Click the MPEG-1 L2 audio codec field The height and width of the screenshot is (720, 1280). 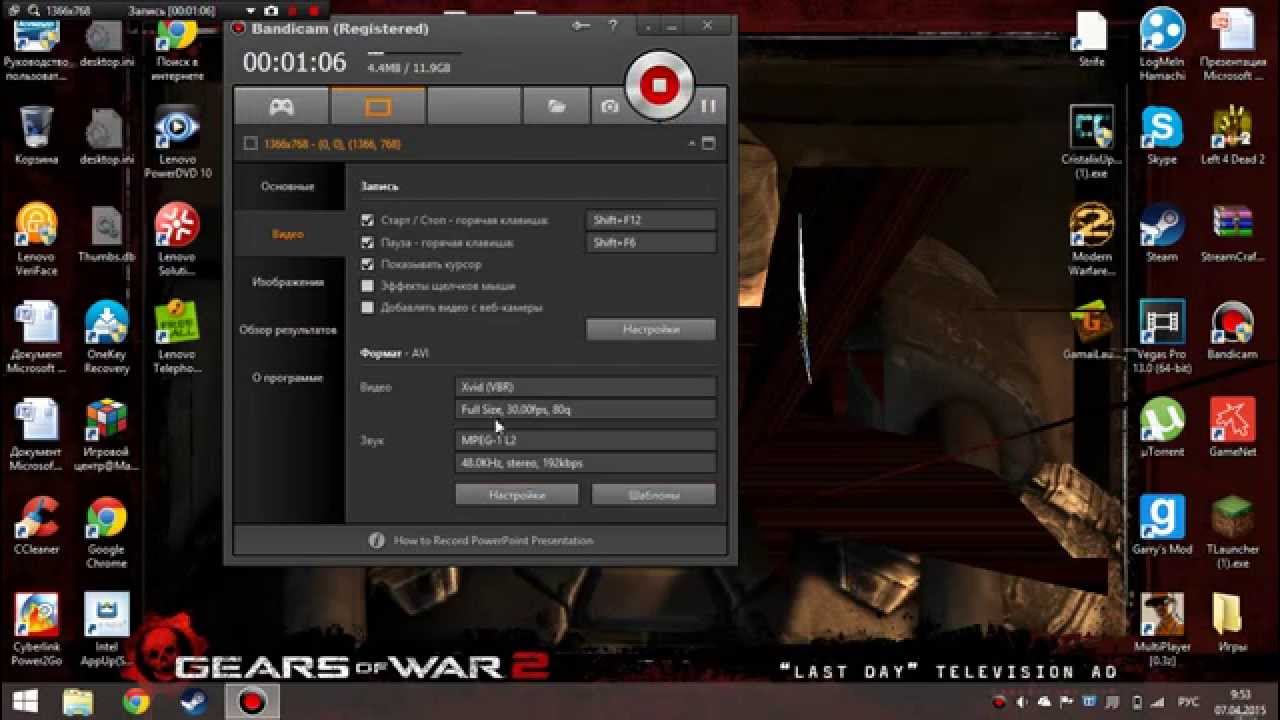tap(586, 440)
